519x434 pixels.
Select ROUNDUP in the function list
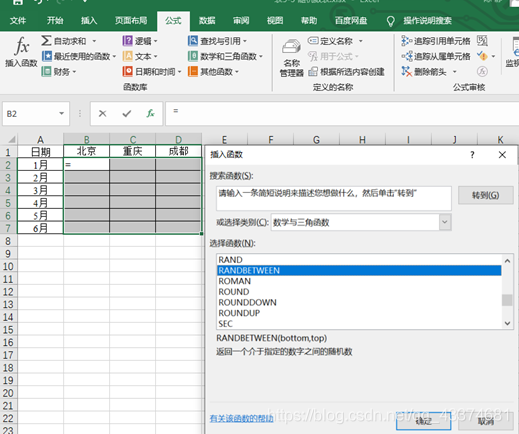(x=359, y=313)
